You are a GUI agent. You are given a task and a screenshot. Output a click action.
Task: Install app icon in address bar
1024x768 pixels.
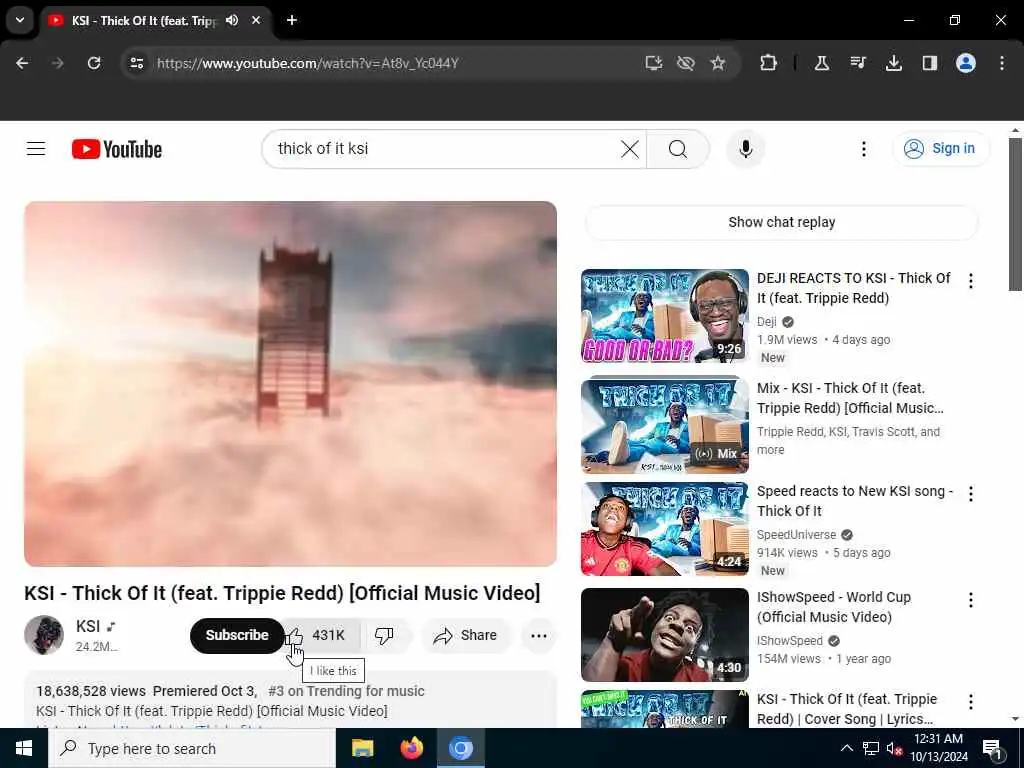pos(654,63)
